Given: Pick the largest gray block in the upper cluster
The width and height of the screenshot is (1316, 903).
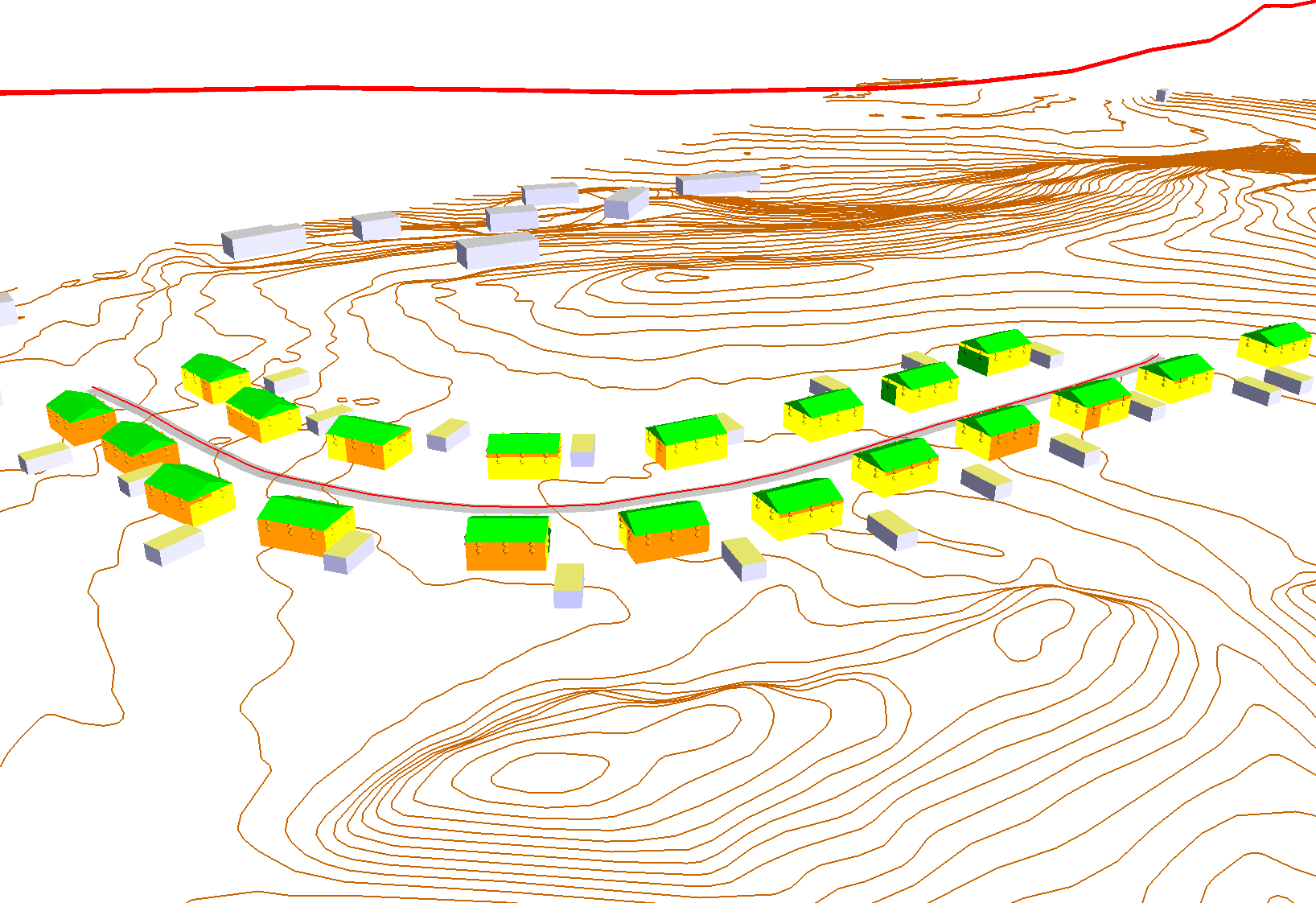Looking at the screenshot, I should click(498, 250).
